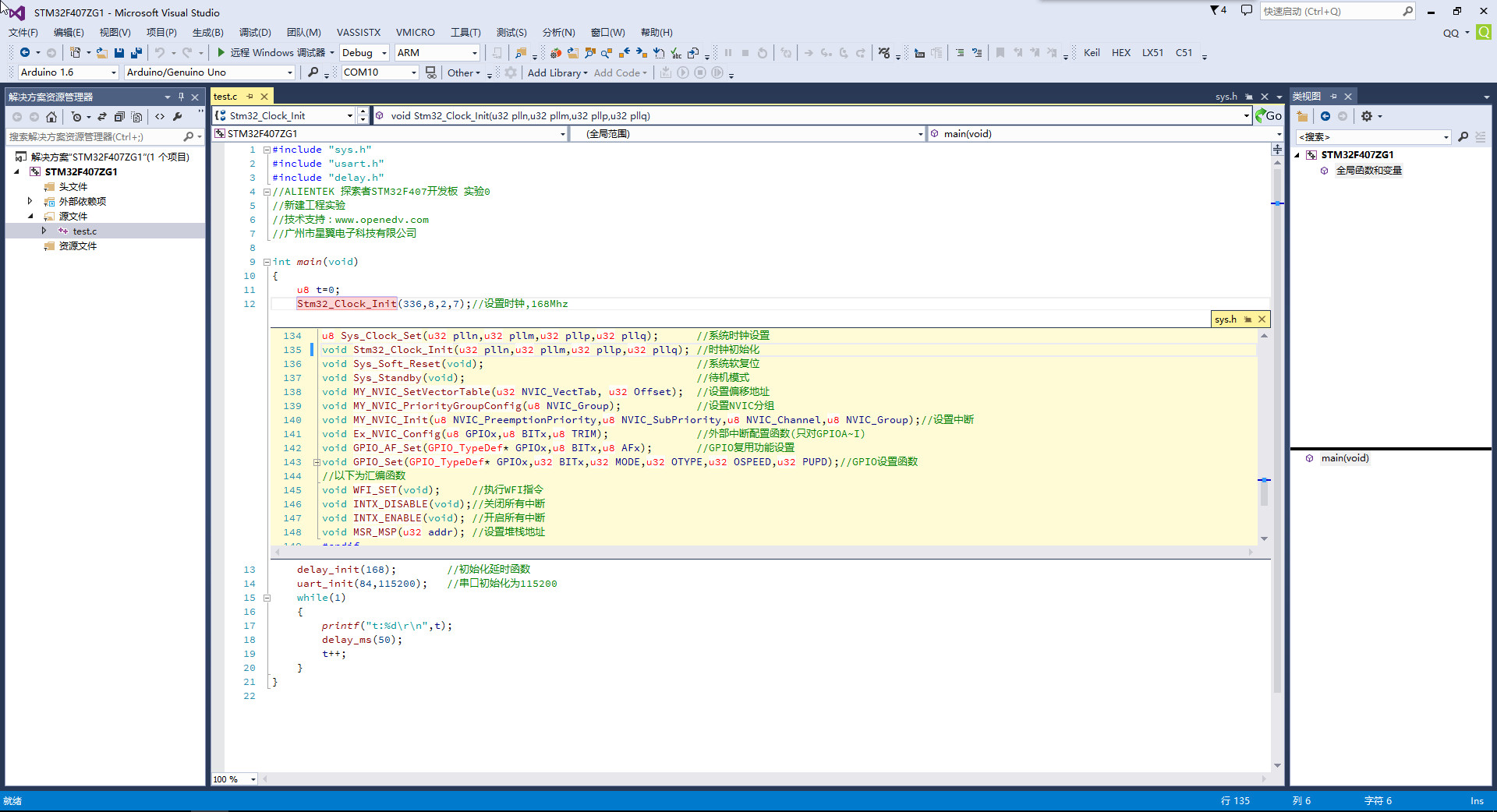Viewport: 1497px width, 812px height.
Task: Open the Stm32_Clock_Init navigation dropdown
Action: (349, 115)
